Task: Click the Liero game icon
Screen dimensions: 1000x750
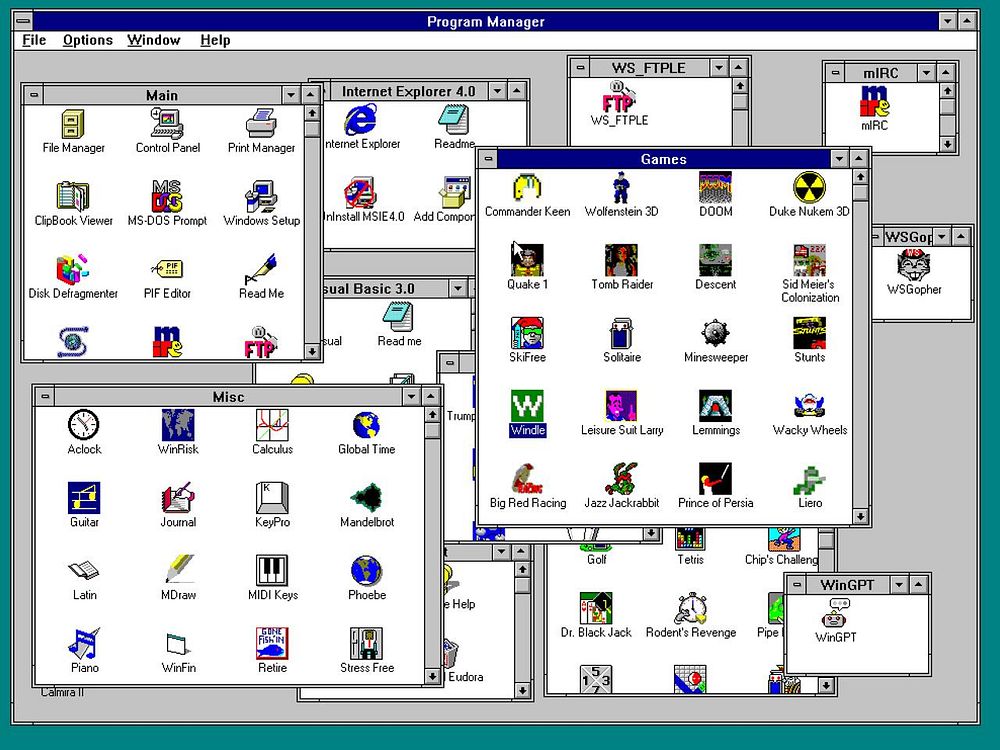Action: point(809,478)
